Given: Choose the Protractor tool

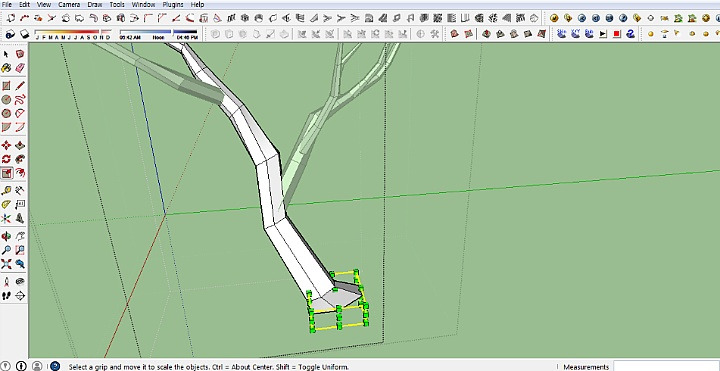Looking at the screenshot, I should [6, 204].
